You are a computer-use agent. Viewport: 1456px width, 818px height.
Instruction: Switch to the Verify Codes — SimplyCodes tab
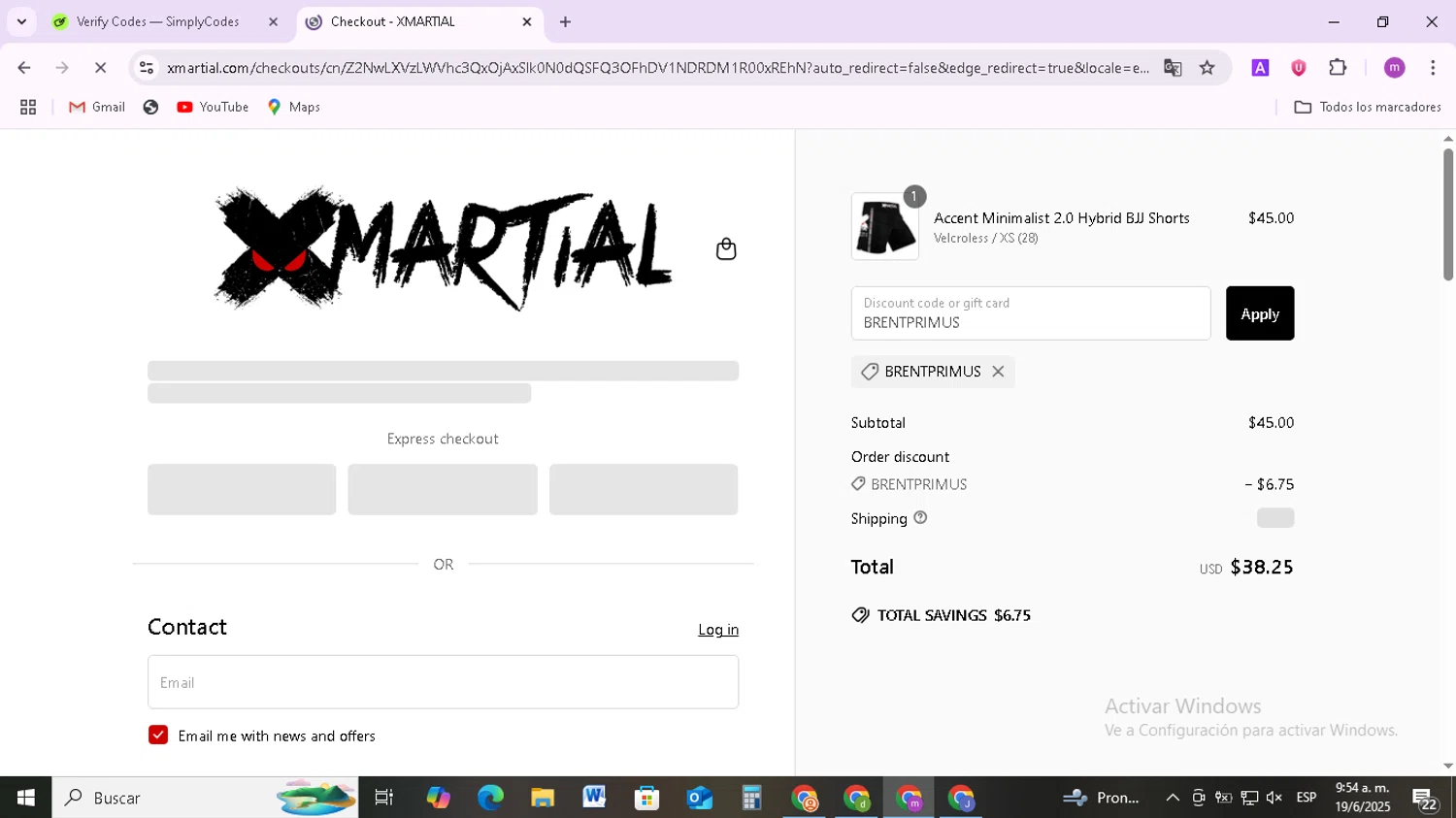157,21
